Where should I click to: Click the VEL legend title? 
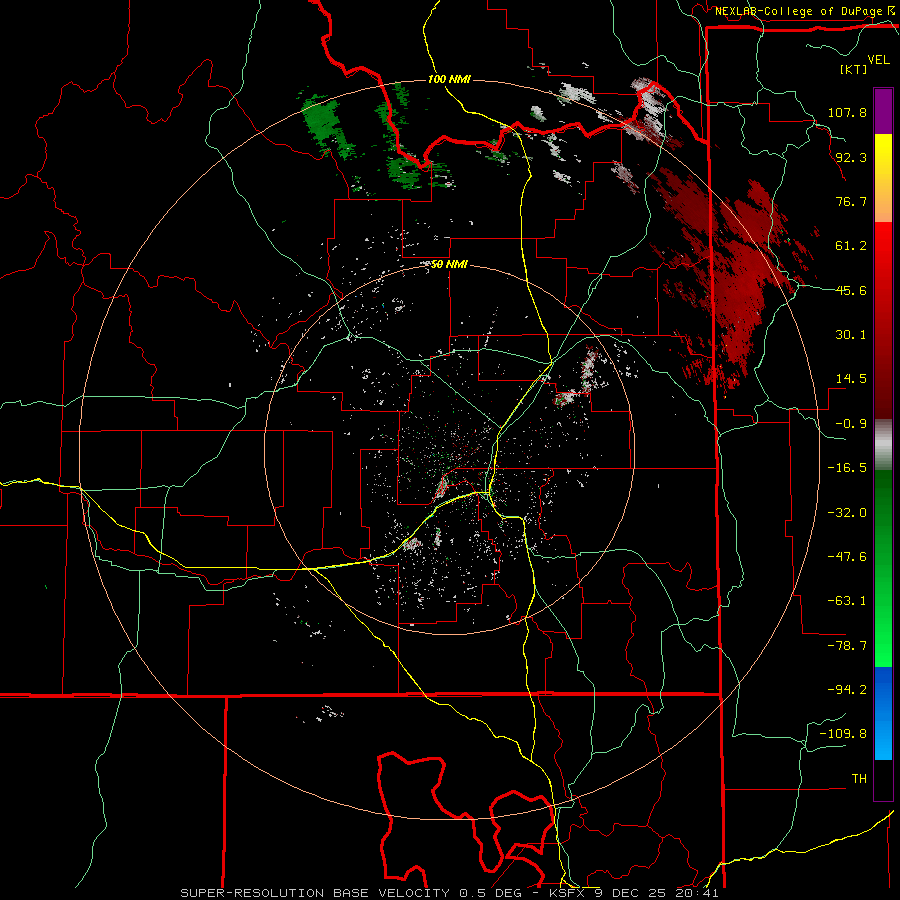(879, 60)
